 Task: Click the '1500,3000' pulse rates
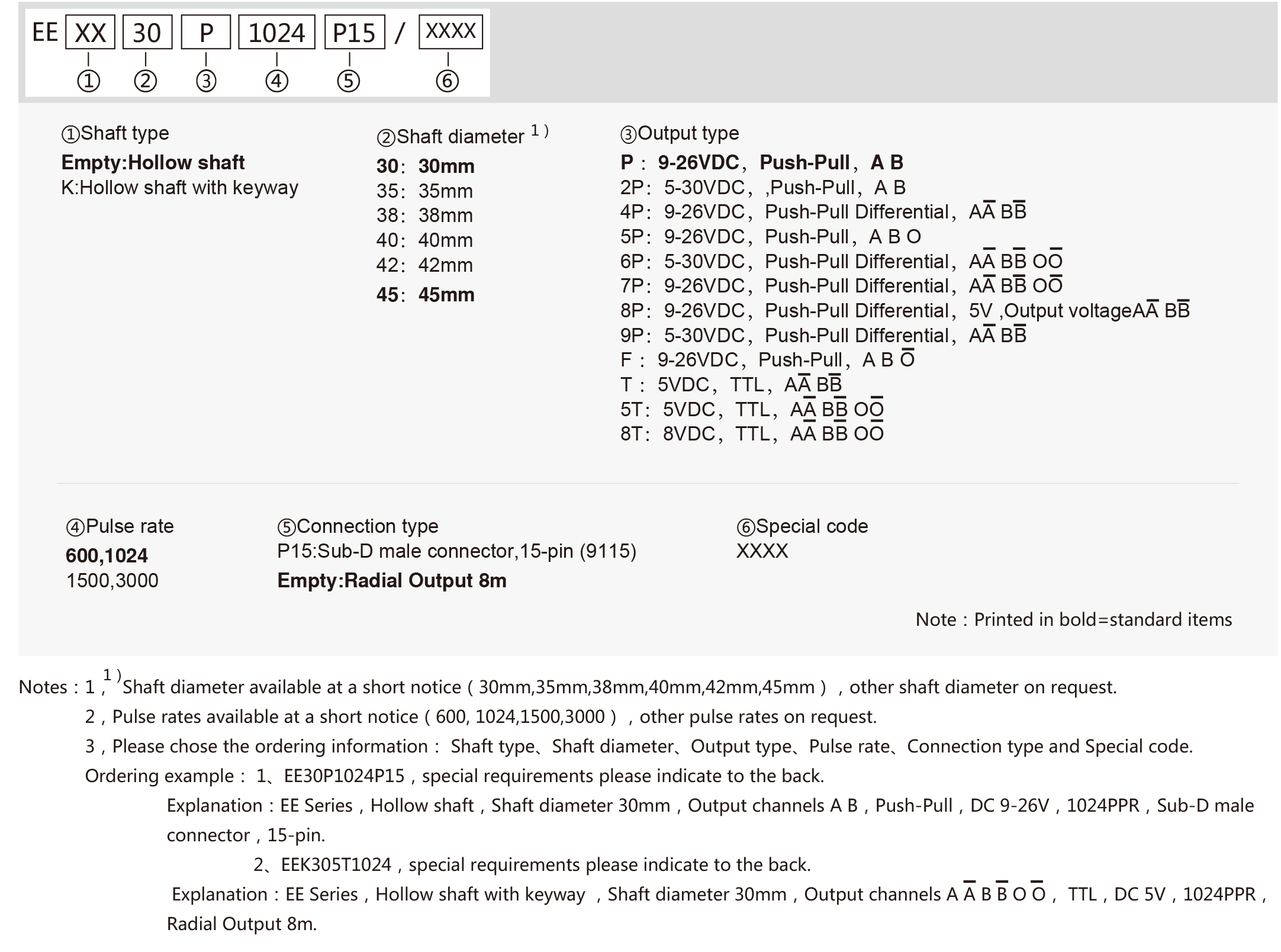click(112, 580)
